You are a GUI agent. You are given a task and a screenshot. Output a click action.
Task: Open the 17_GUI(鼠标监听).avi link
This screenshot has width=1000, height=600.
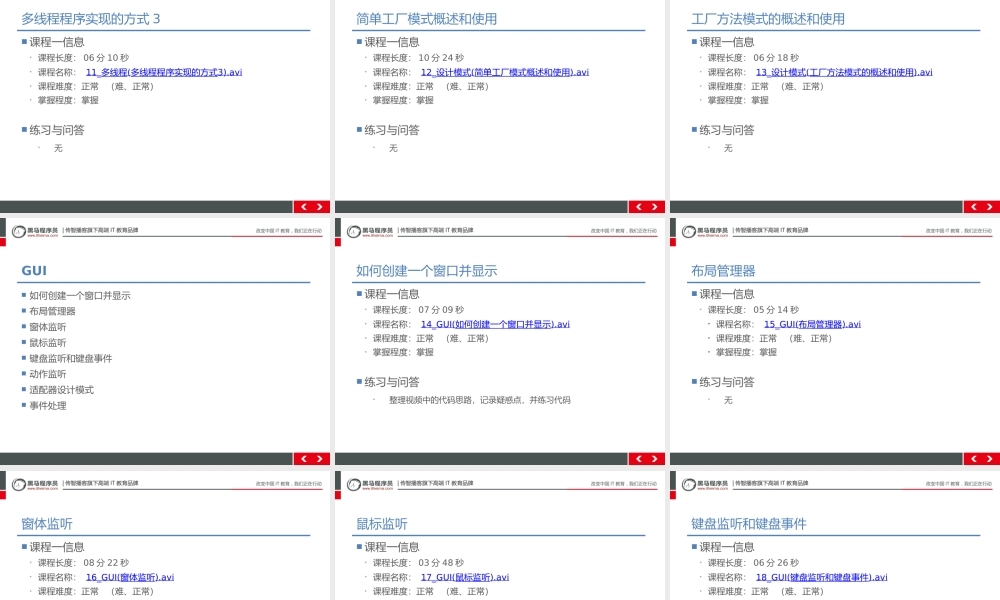464,577
